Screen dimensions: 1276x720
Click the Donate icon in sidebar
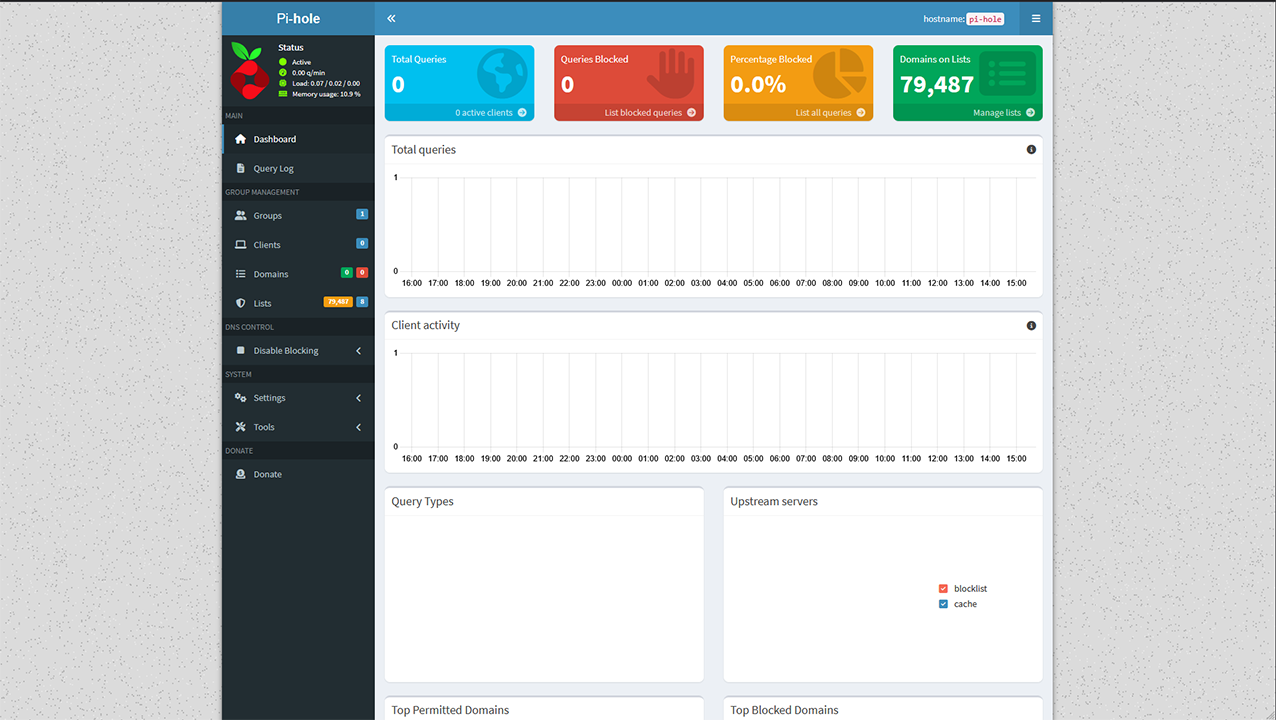pos(240,474)
